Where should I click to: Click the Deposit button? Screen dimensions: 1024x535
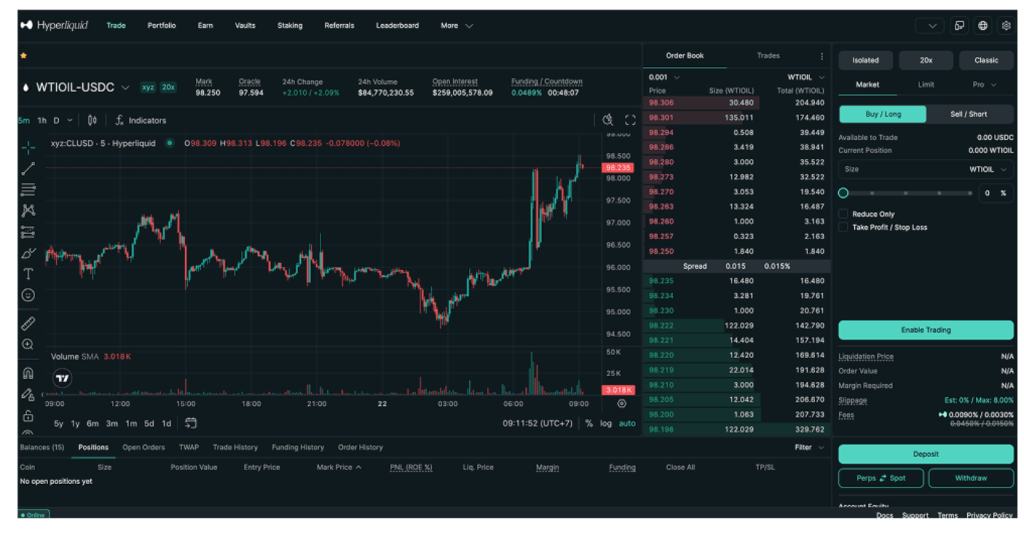(926, 454)
